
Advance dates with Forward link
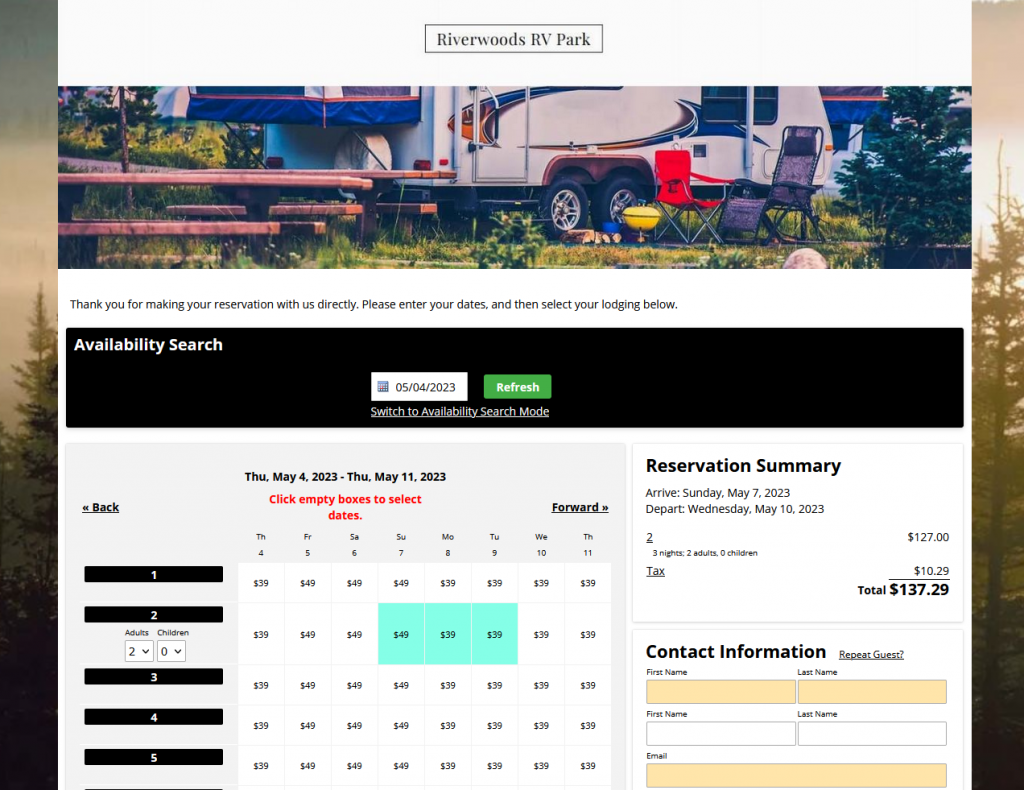coord(580,507)
